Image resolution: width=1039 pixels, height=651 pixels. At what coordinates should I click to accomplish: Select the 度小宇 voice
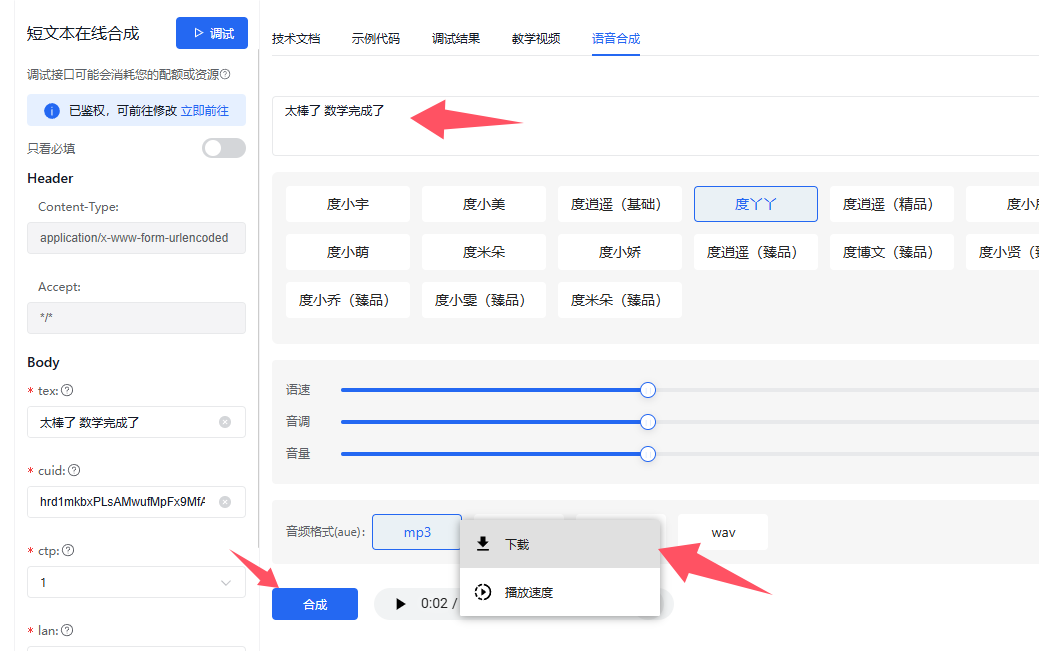[348, 204]
